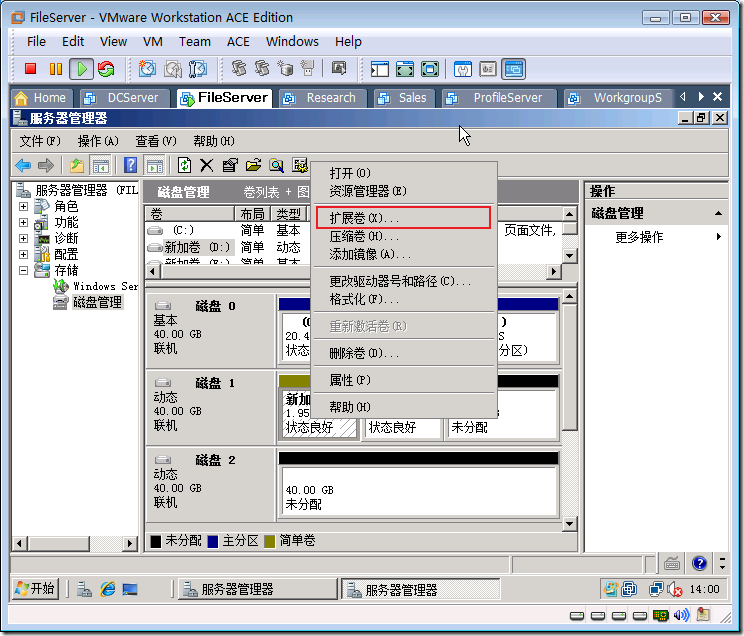Click the magnifier Search icon
This screenshot has height=636, width=744.
pos(277,165)
